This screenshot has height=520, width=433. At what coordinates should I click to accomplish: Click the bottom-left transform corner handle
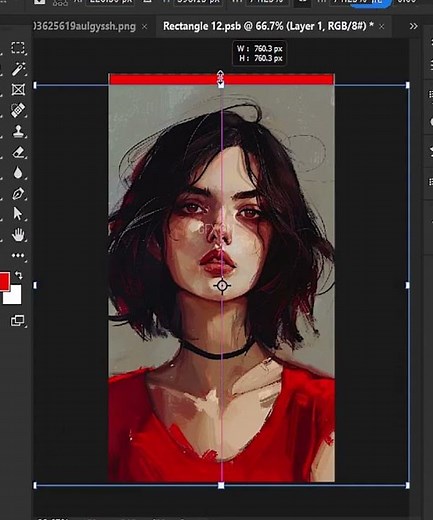click(35, 485)
